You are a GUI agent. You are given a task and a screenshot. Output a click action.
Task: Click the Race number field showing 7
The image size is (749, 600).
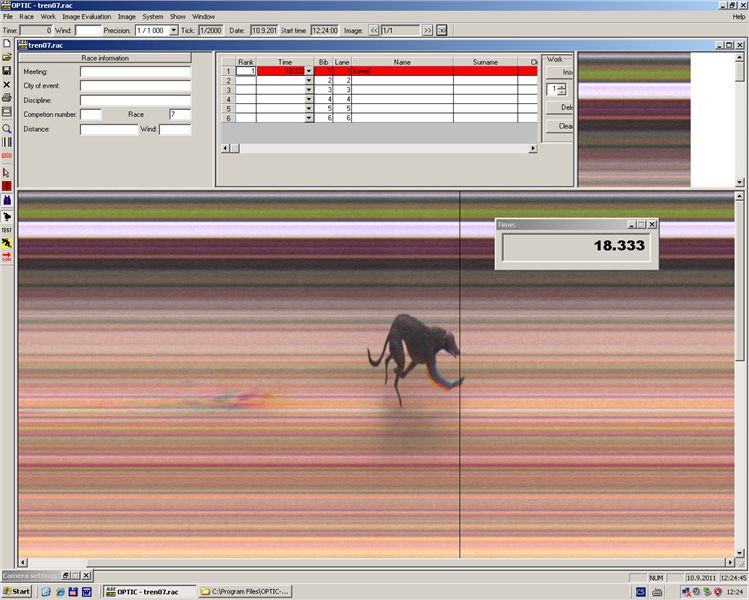[x=180, y=115]
